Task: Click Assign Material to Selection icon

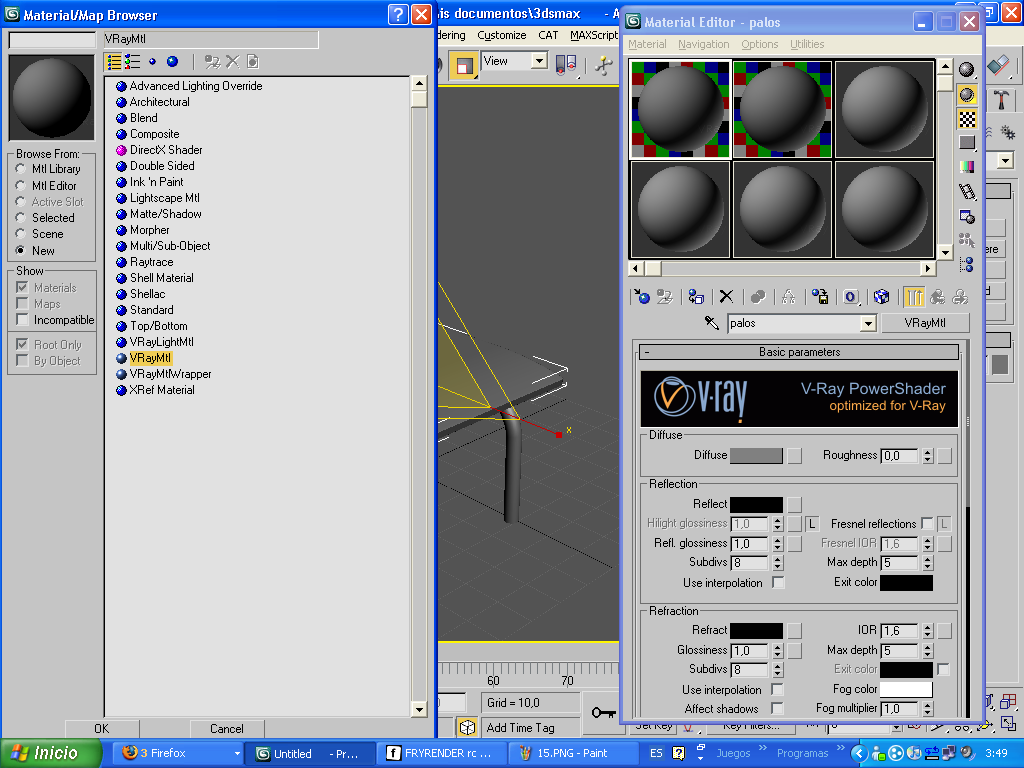Action: 696,297
